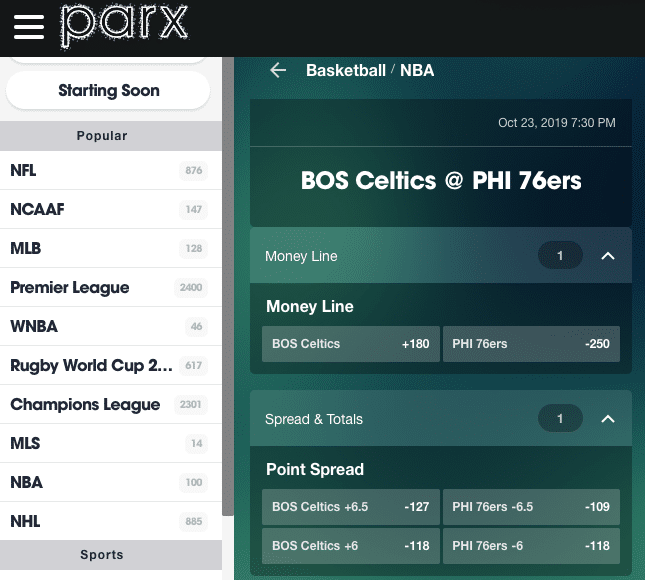Click the NBA breadcrumb link
The image size is (645, 580).
pyautogui.click(x=417, y=70)
